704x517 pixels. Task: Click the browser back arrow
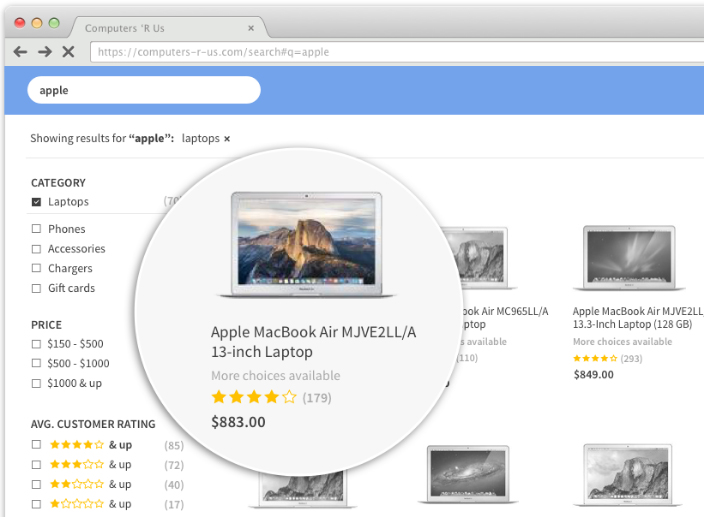coord(20,52)
